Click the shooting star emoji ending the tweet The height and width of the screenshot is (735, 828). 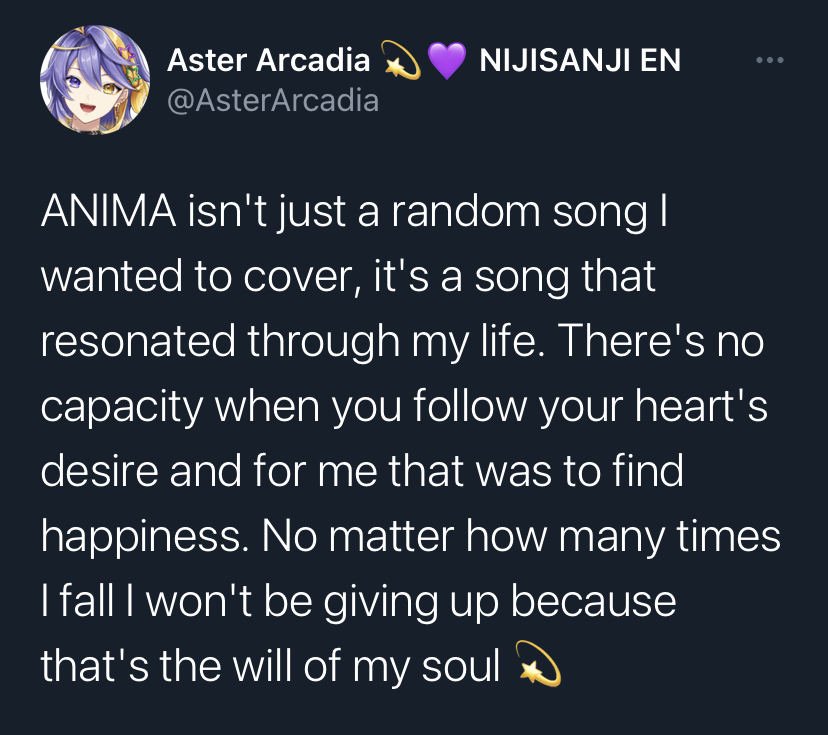point(538,664)
